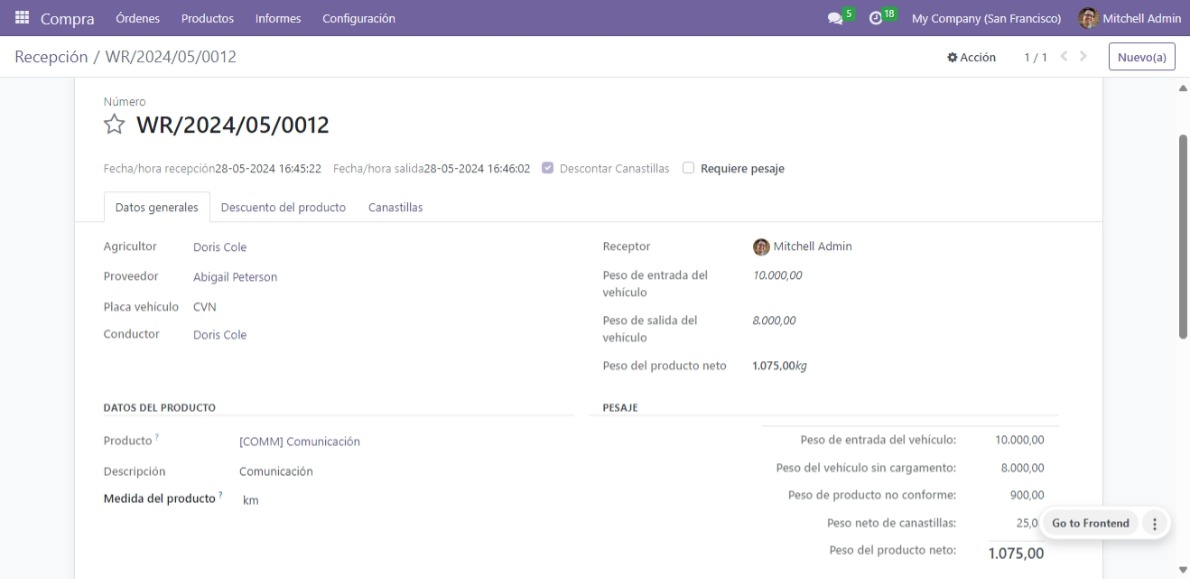Click the Mitchell Admin user avatar
Image resolution: width=1190 pixels, height=579 pixels.
click(x=1088, y=18)
